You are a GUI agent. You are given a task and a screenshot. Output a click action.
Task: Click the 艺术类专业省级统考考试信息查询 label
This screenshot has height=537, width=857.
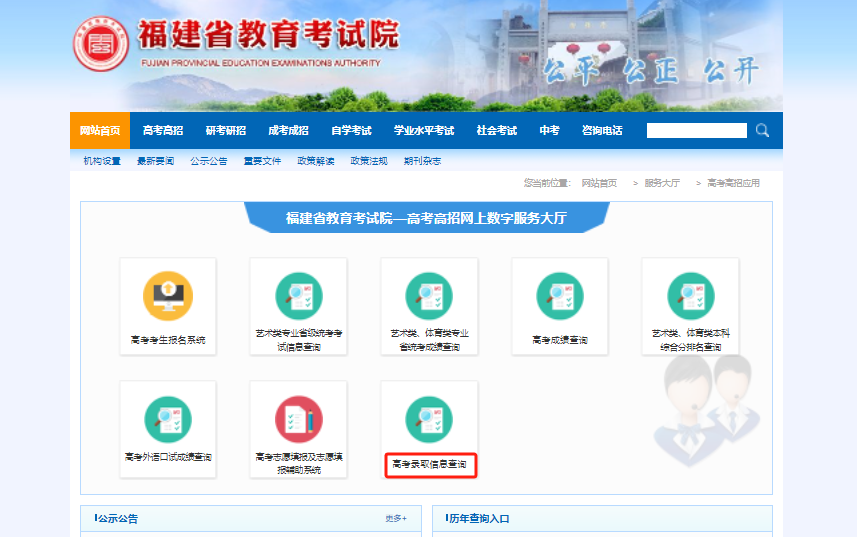(298, 340)
